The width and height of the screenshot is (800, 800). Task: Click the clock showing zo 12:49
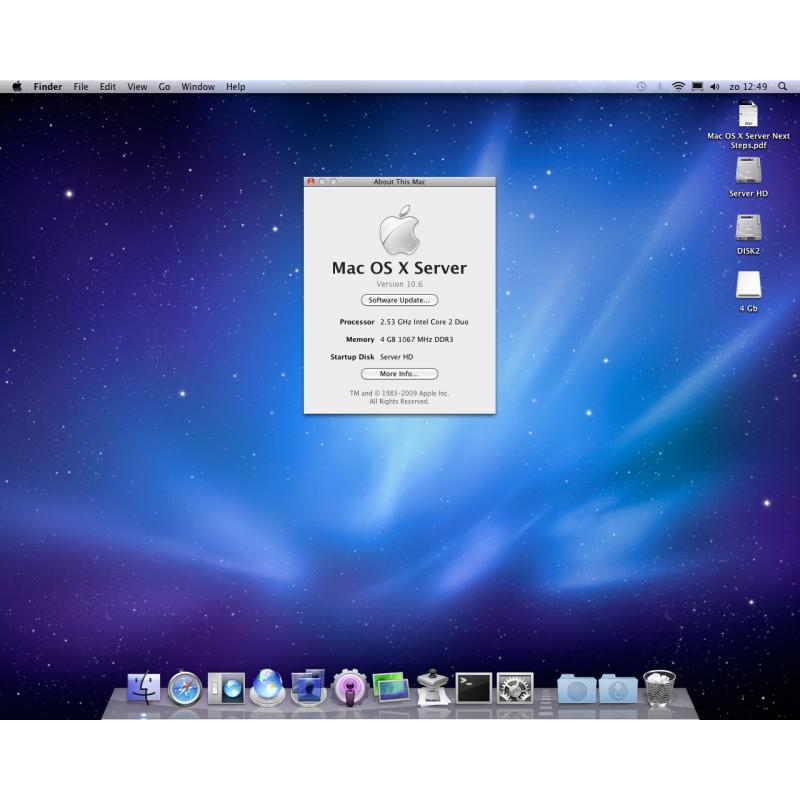click(748, 87)
